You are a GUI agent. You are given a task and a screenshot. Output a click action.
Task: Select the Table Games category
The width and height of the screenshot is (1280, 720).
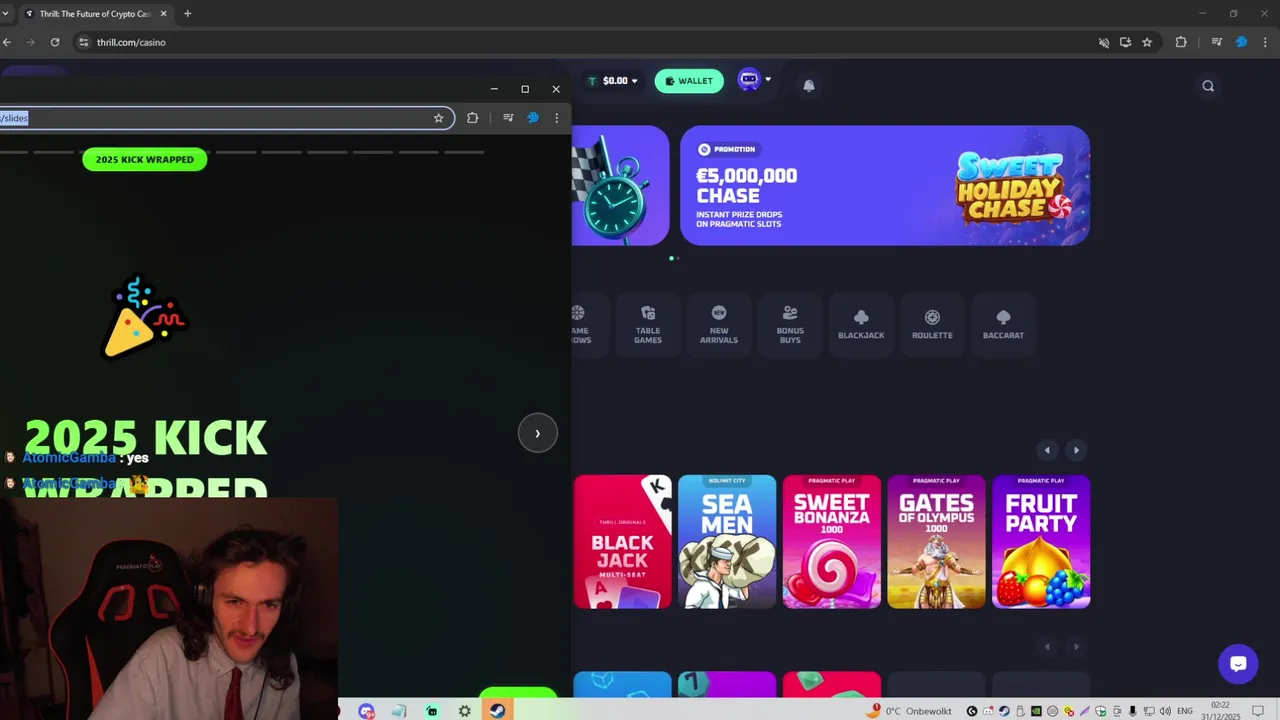(x=648, y=324)
